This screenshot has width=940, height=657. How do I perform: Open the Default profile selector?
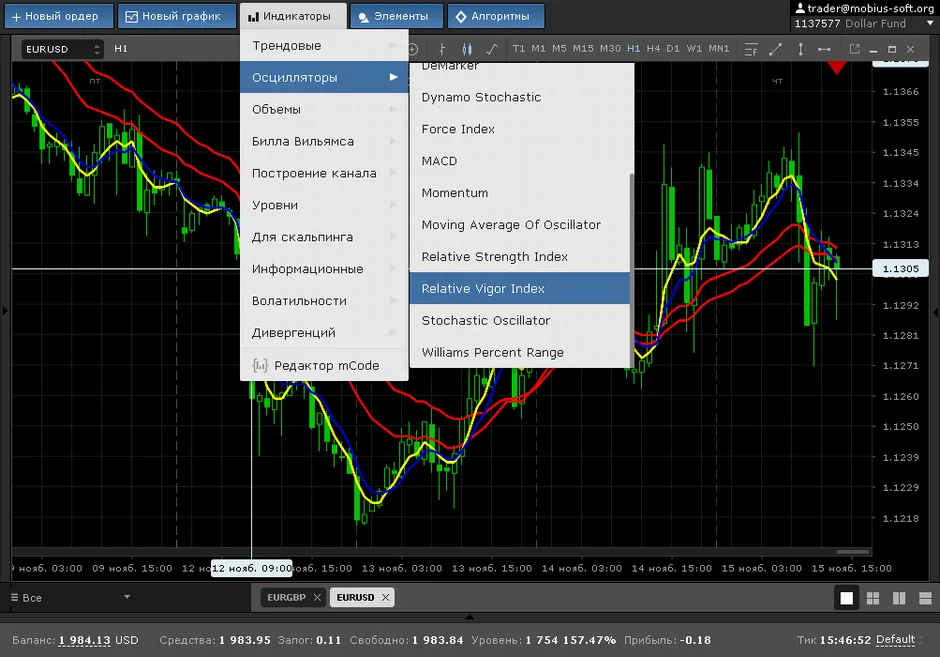point(895,640)
